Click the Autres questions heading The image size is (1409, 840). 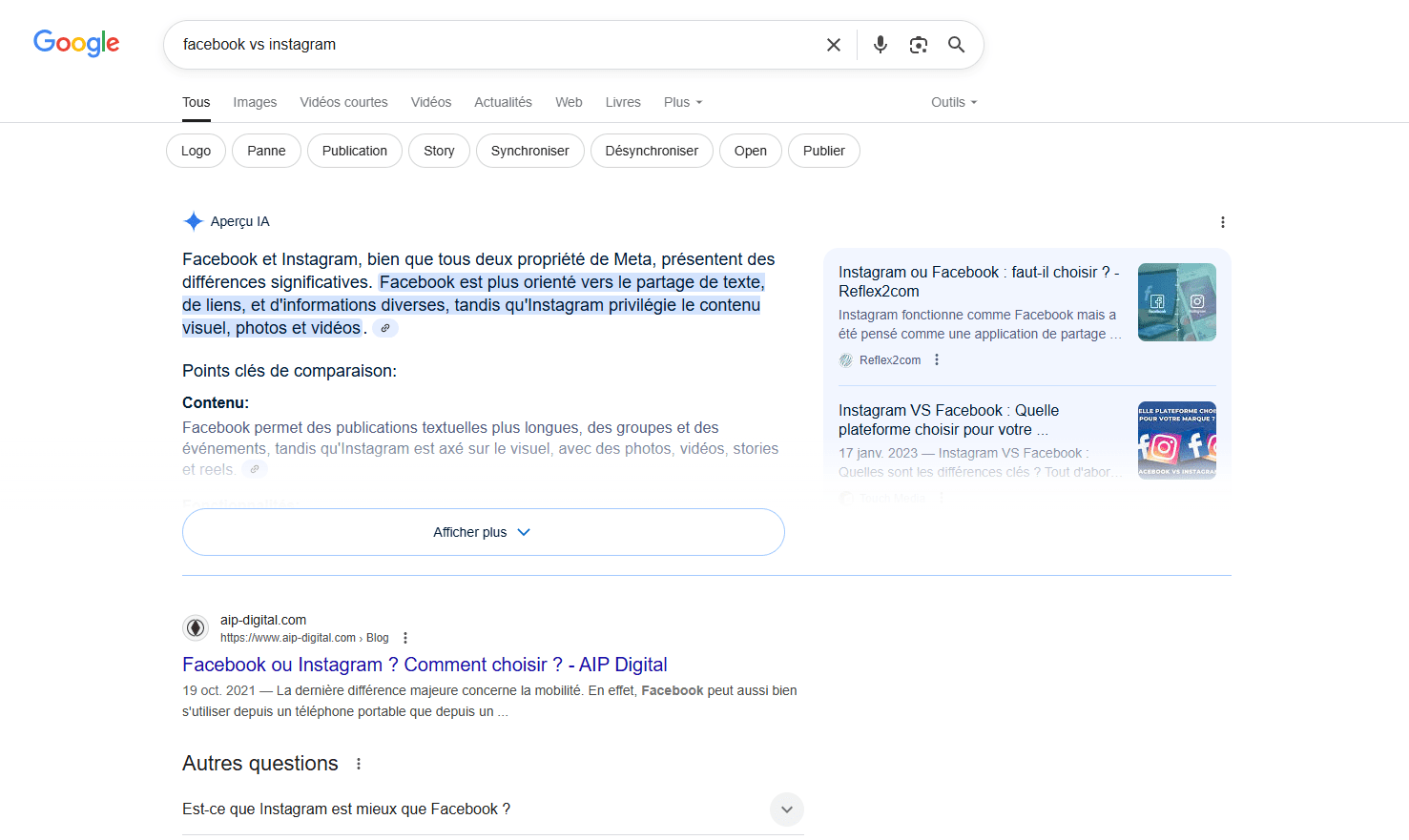[x=260, y=764]
